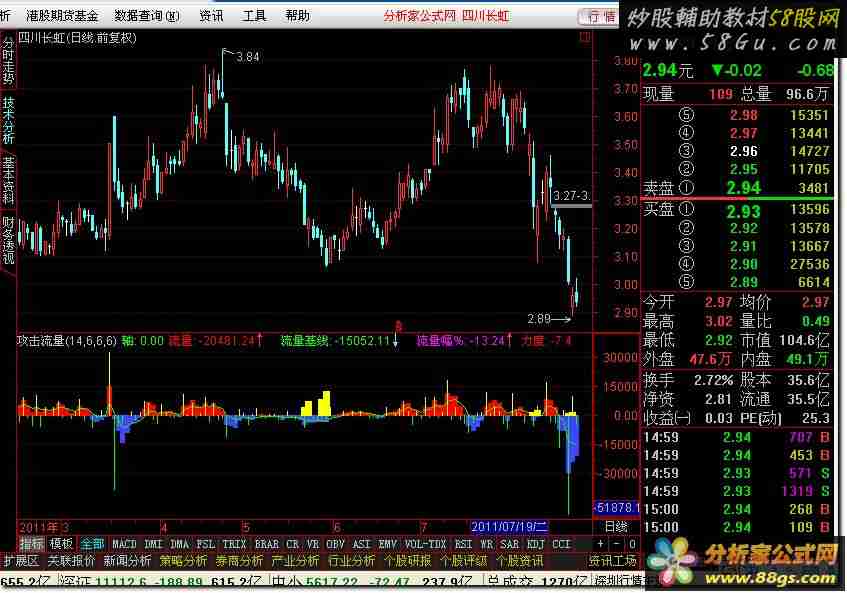The image size is (847, 593).
Task: Open the 个股研报 link
Action: coord(407,561)
